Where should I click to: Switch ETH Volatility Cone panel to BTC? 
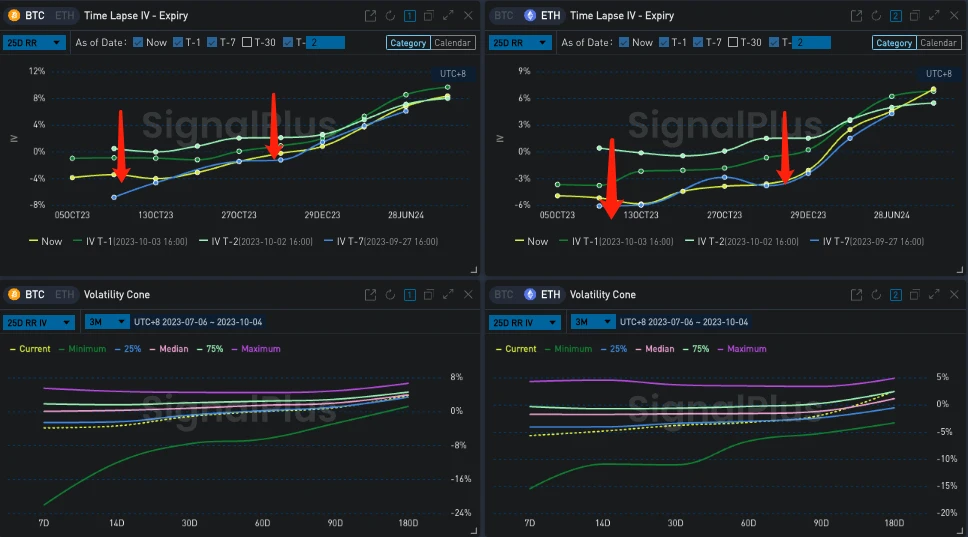pyautogui.click(x=504, y=295)
